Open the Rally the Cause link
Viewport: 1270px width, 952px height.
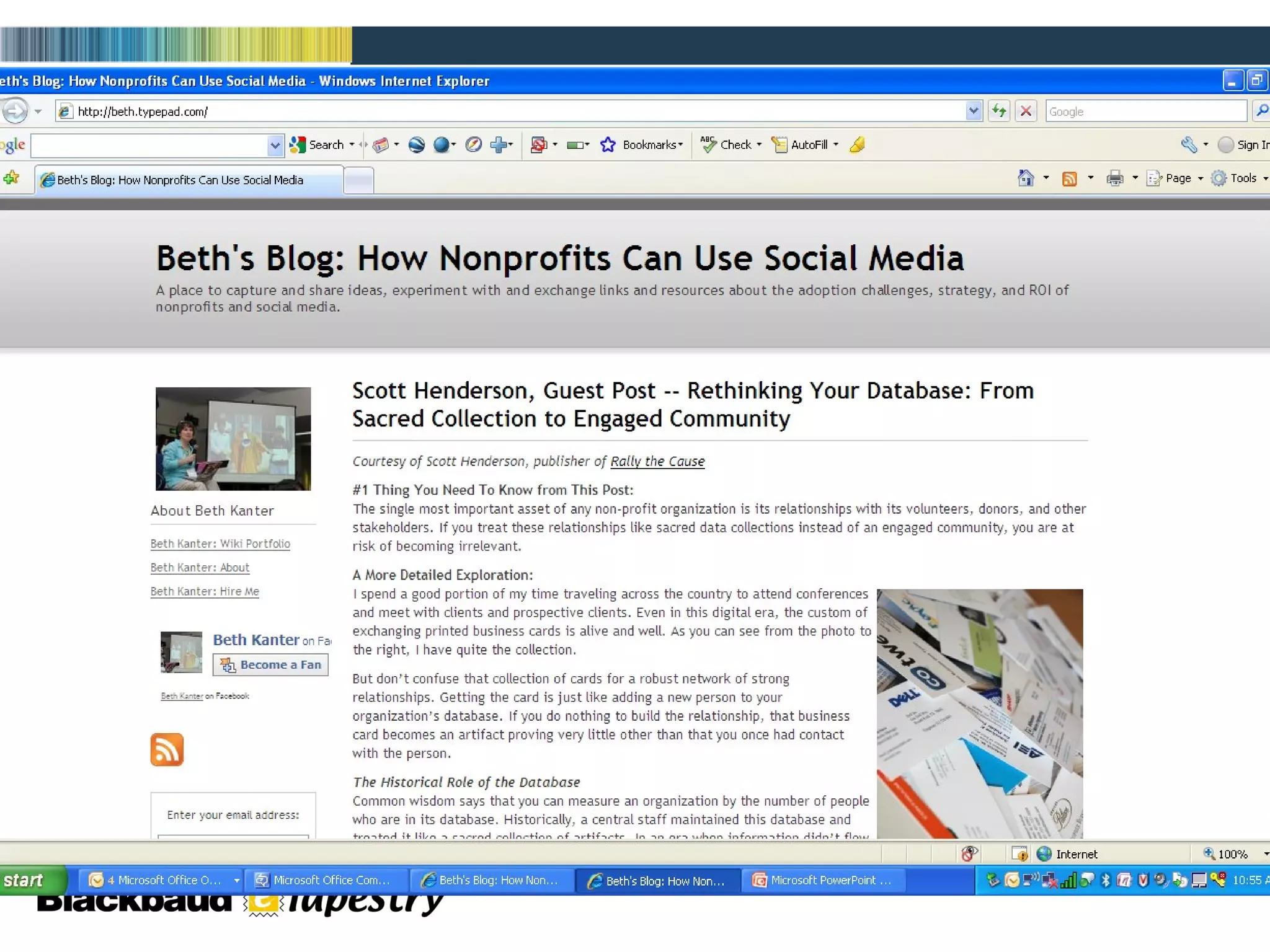coord(657,462)
